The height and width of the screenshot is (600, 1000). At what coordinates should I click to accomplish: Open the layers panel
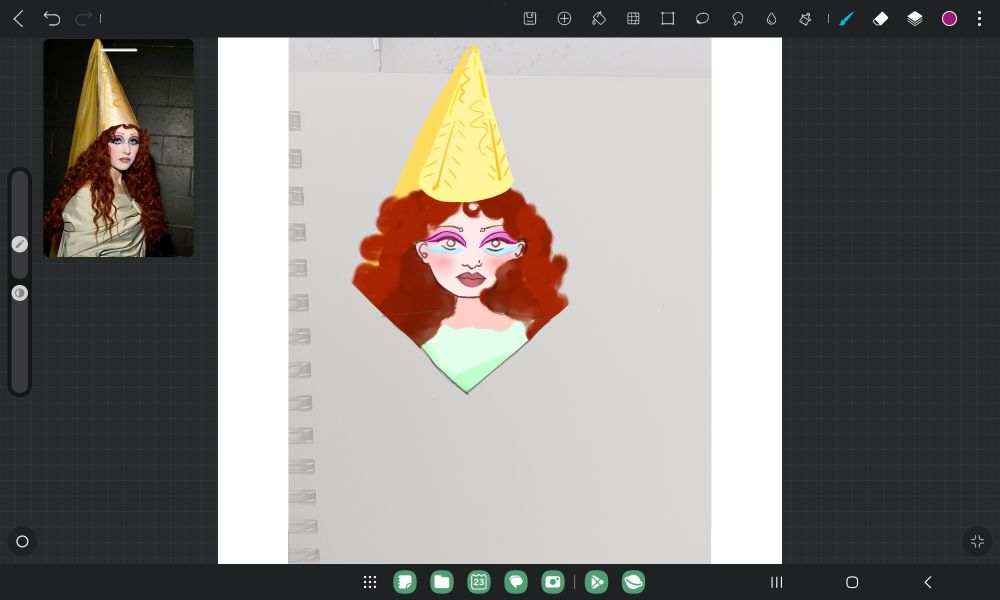pos(915,18)
